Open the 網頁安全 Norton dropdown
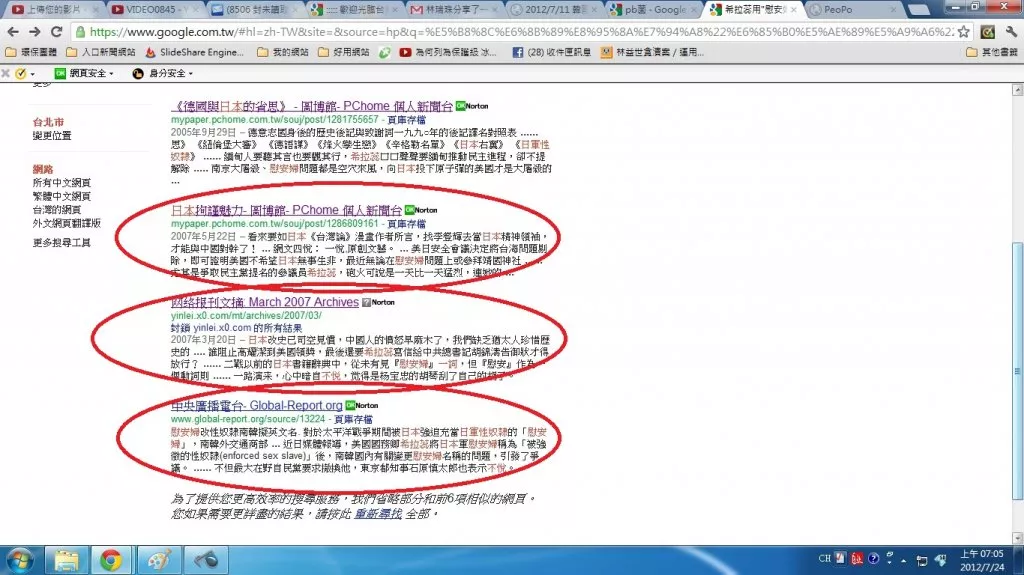This screenshot has height=575, width=1024. pyautogui.click(x=84, y=73)
